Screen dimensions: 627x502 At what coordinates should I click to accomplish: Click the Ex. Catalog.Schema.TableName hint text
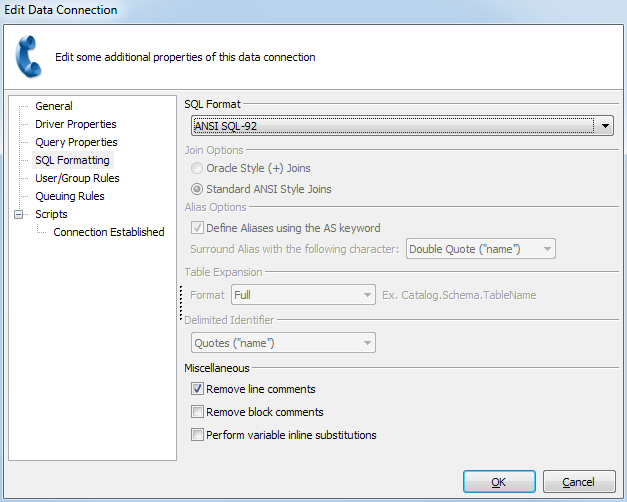click(459, 295)
